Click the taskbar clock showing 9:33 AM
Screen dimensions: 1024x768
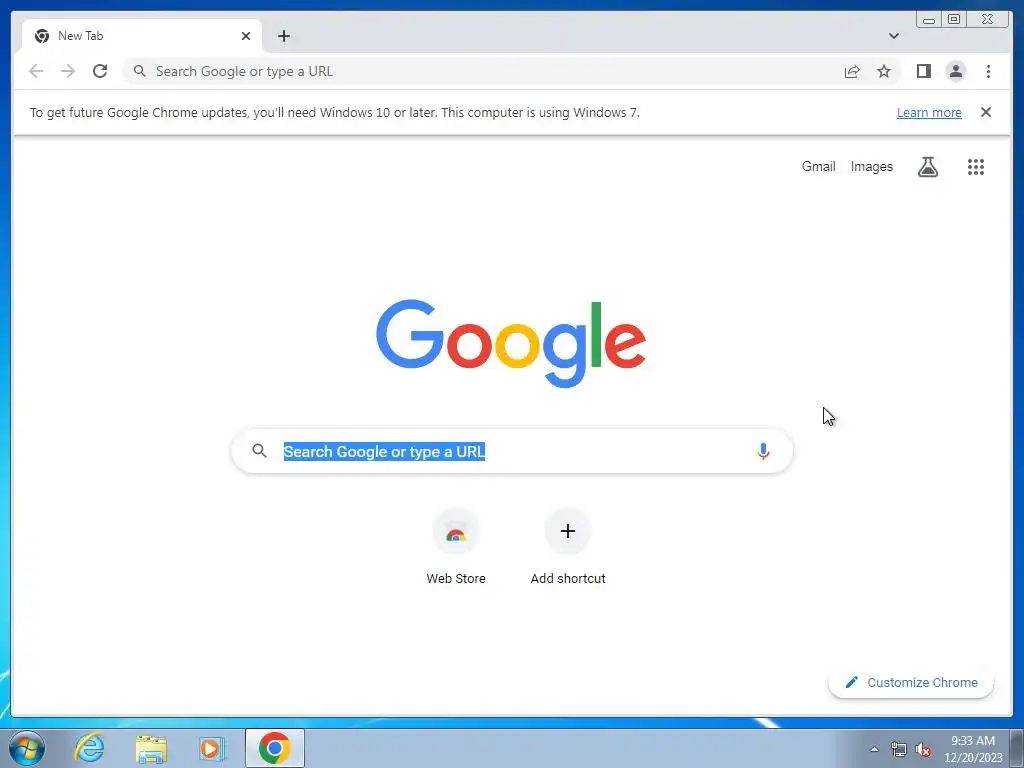click(973, 749)
